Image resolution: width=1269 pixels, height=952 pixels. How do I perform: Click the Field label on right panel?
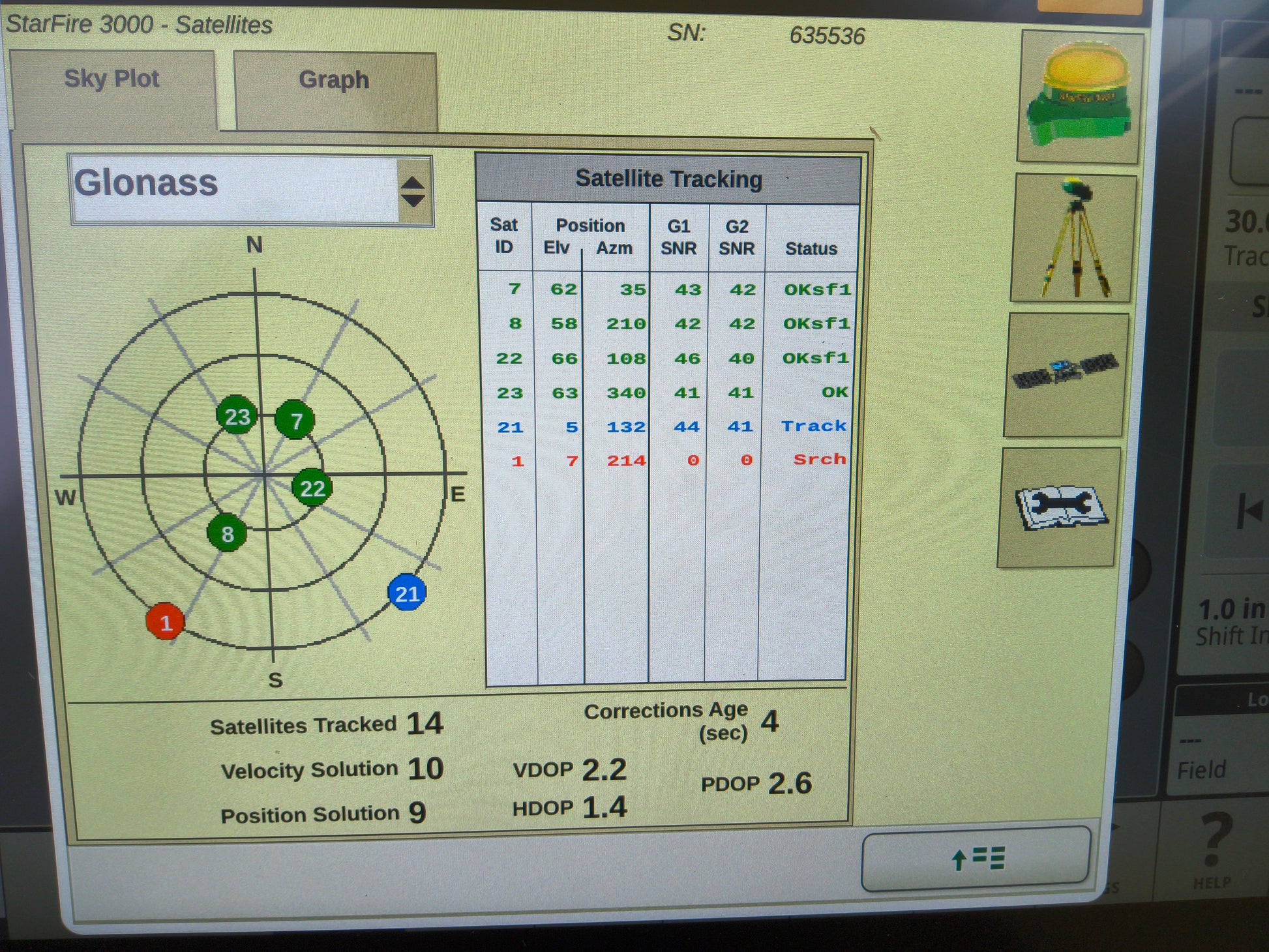[x=1201, y=770]
